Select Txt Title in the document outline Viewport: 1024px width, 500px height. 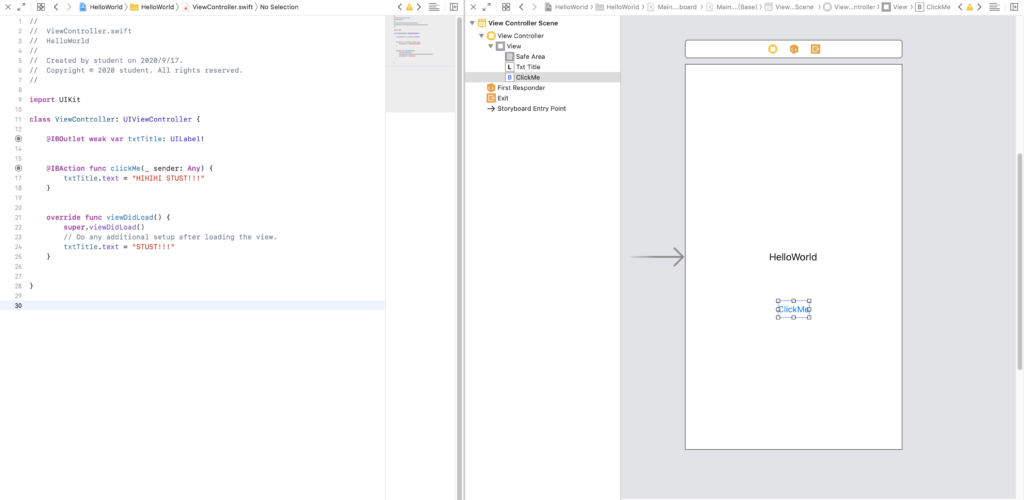click(527, 67)
